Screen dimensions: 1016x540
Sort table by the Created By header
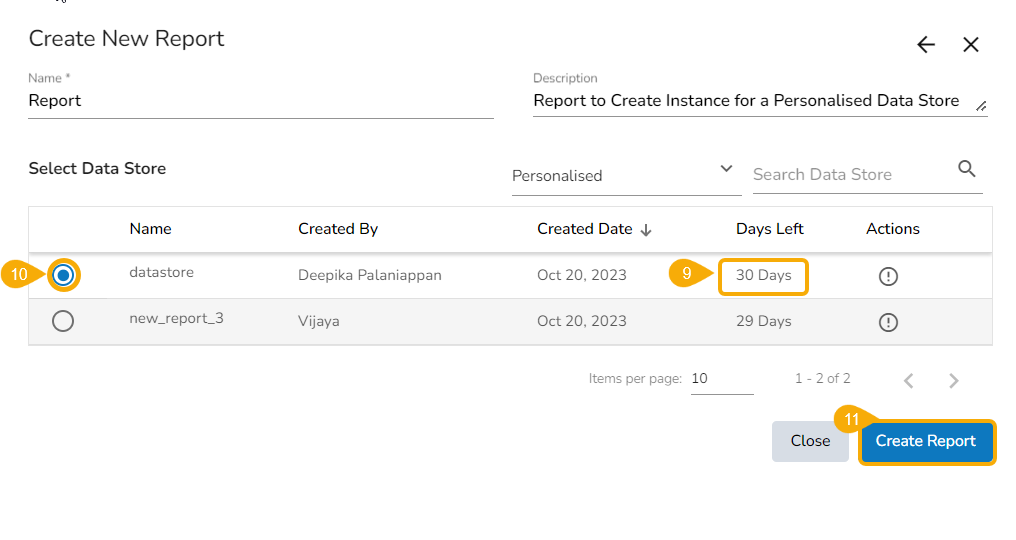pos(338,229)
